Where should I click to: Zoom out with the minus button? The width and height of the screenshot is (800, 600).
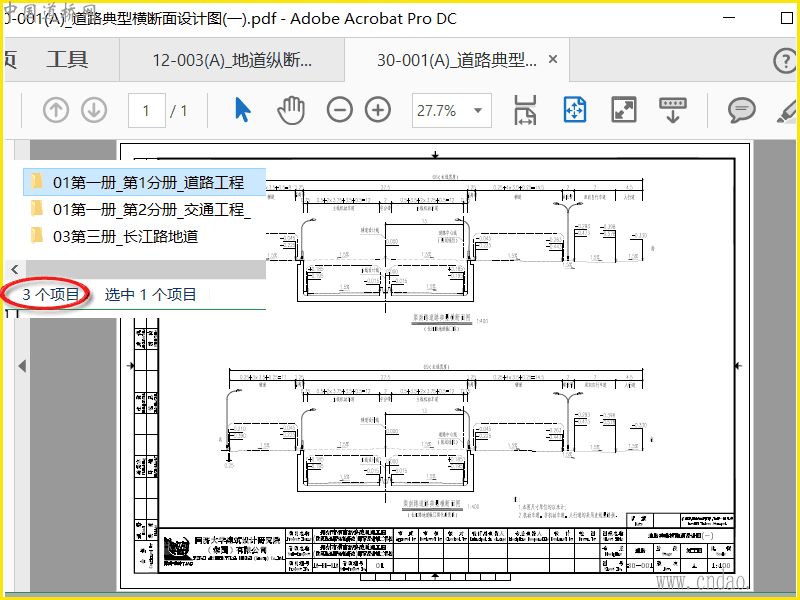(x=340, y=110)
